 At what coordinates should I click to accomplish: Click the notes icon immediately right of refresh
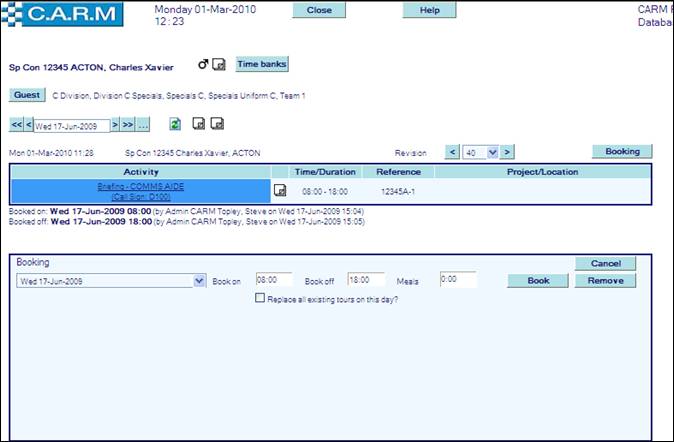pyautogui.click(x=198, y=124)
